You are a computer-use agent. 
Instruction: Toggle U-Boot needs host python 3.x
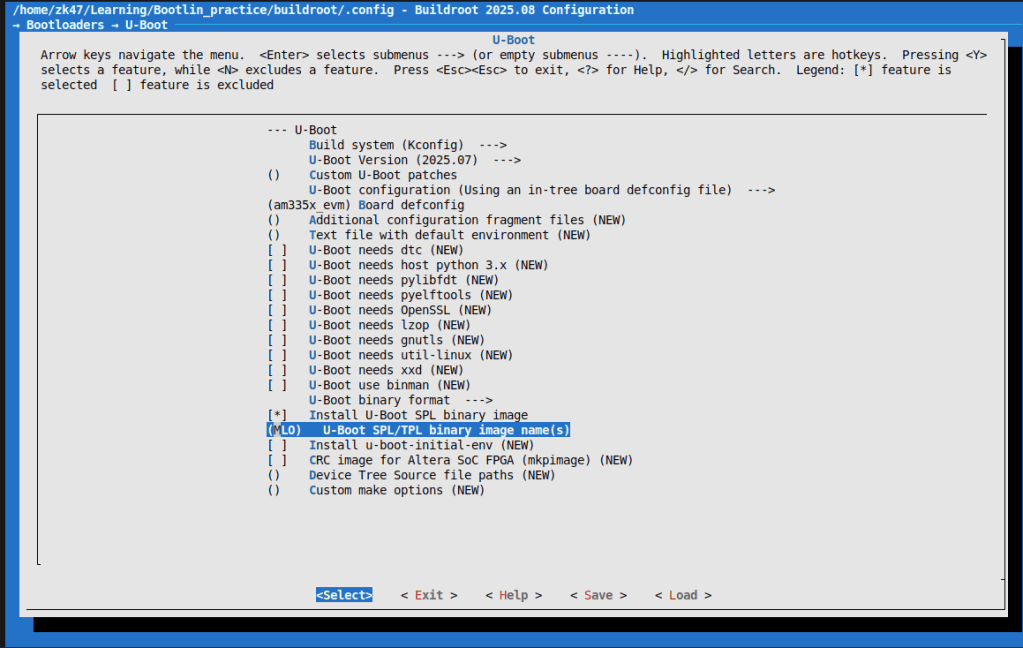[277, 265]
